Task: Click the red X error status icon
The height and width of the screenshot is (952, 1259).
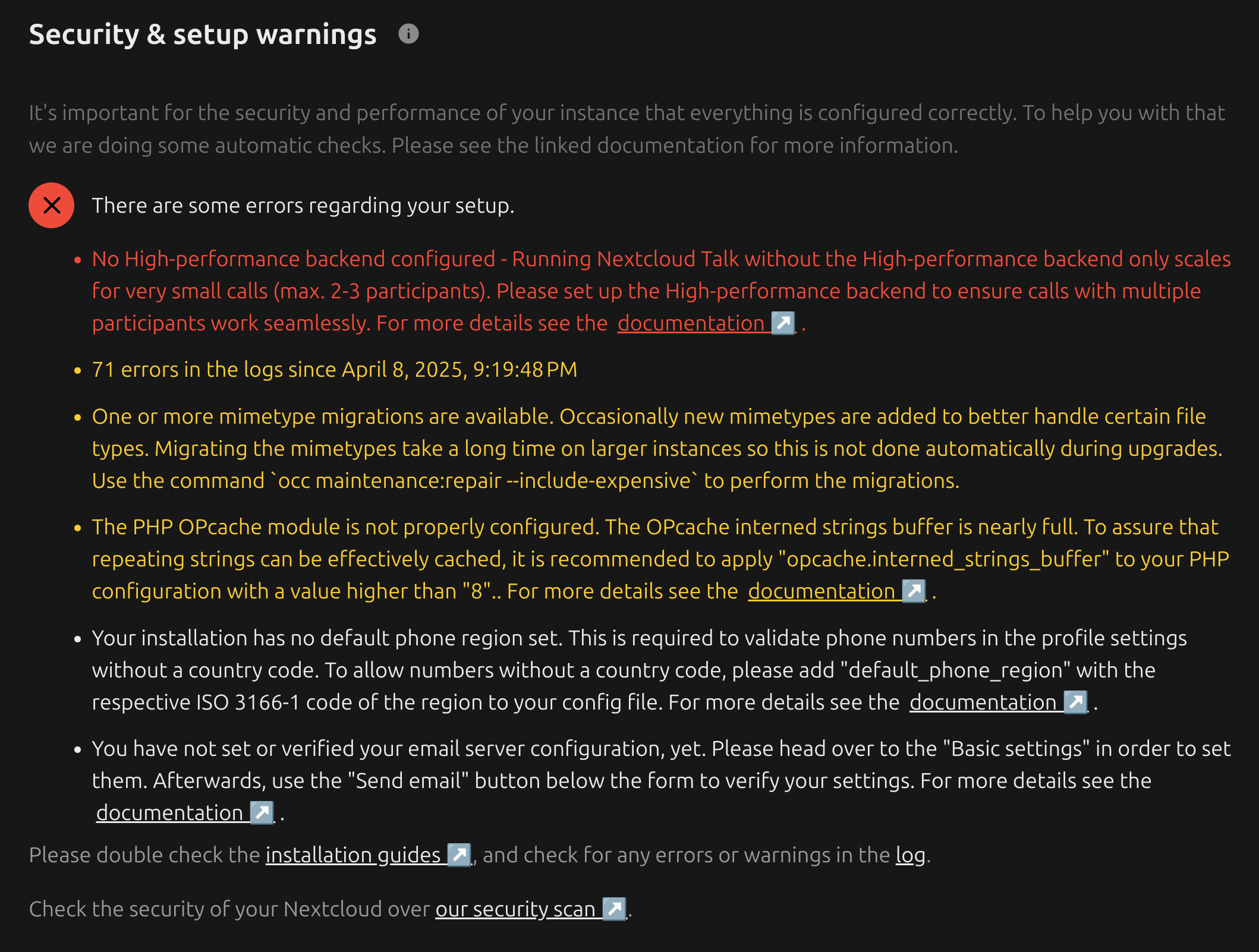Action: pyautogui.click(x=52, y=205)
